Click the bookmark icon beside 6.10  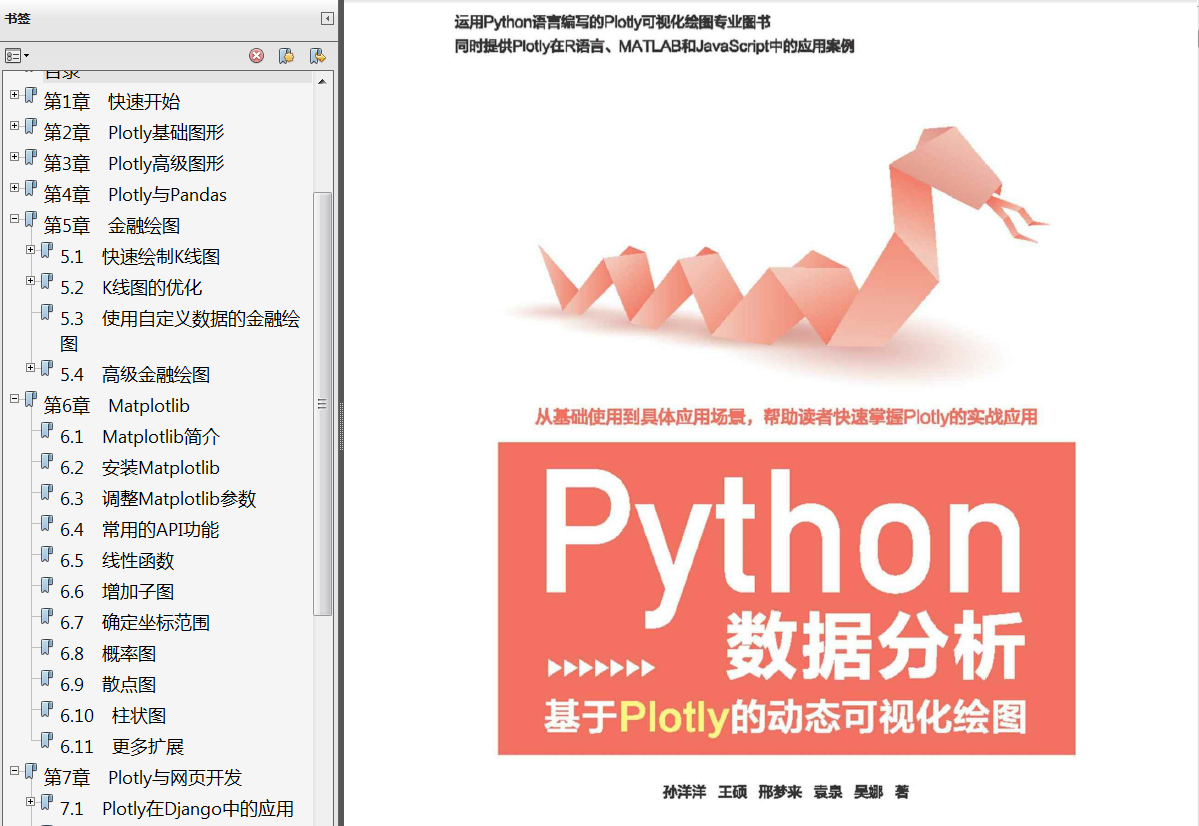coord(47,709)
